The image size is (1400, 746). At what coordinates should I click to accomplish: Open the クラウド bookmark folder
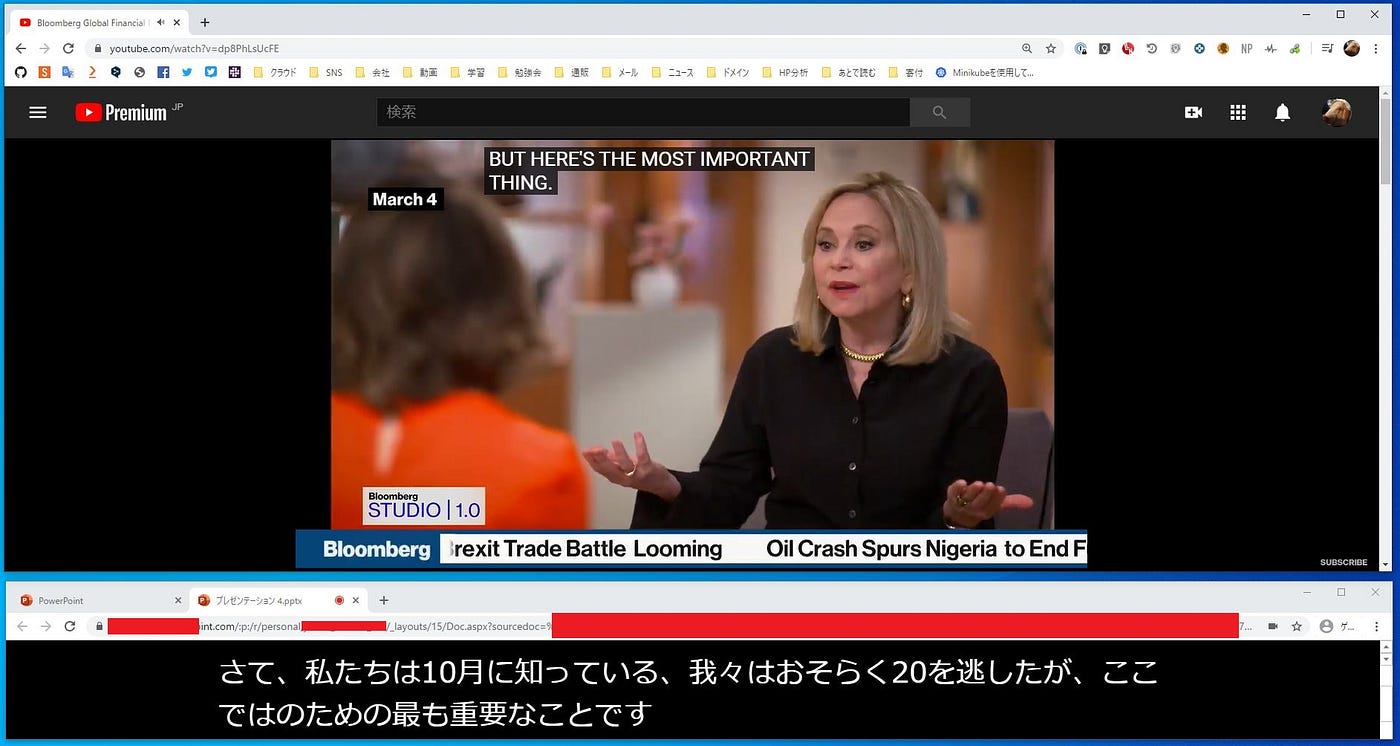click(x=275, y=72)
